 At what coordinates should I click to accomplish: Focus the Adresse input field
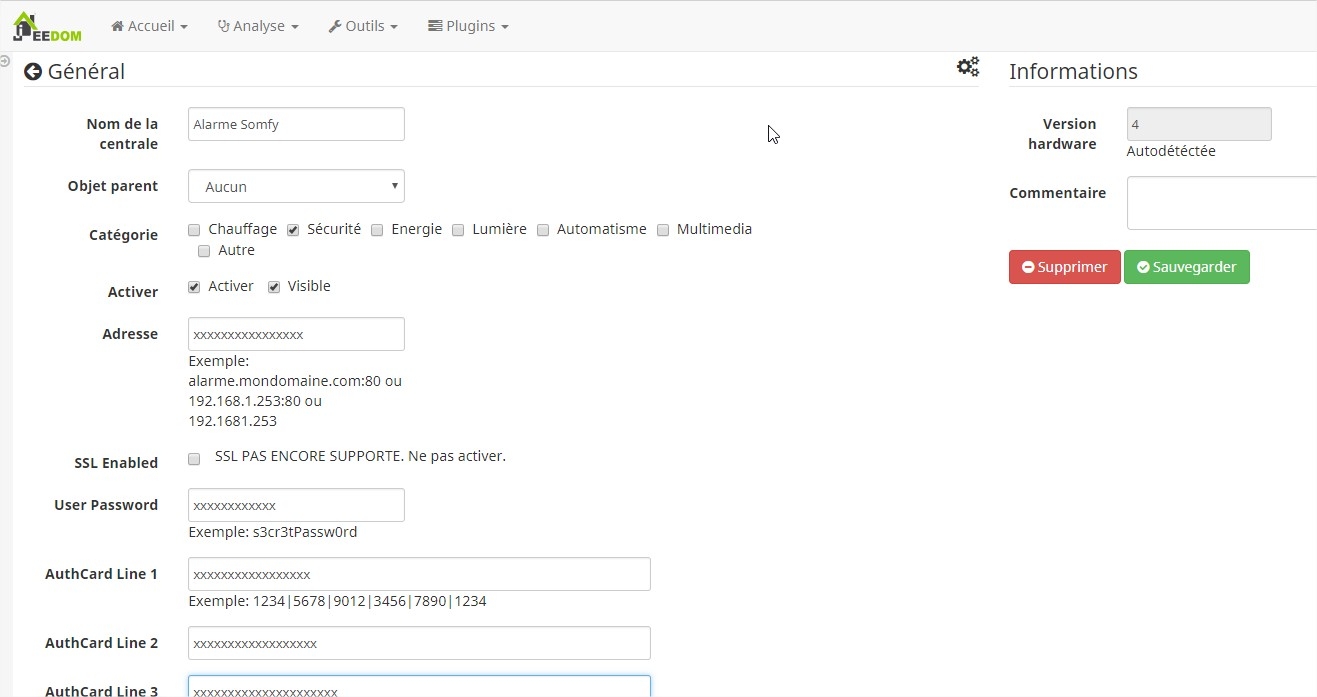[x=296, y=334]
